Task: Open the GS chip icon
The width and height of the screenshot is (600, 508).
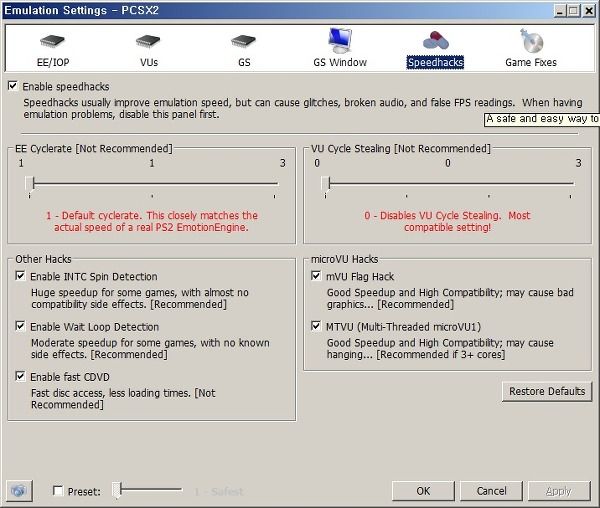Action: [x=244, y=41]
